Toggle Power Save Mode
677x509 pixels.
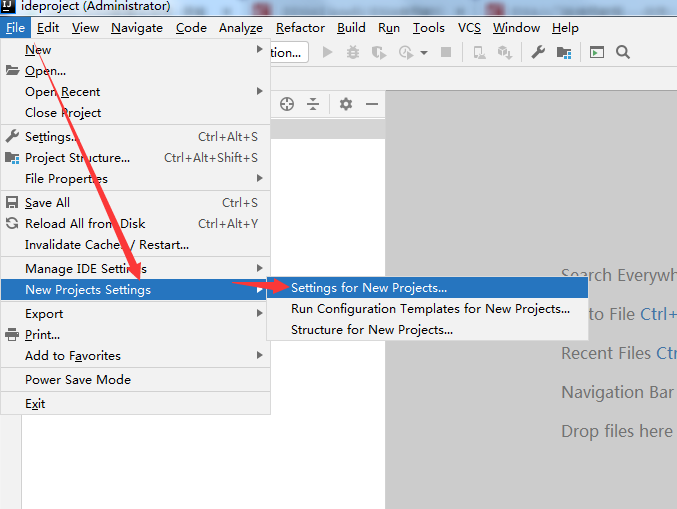[135, 379]
